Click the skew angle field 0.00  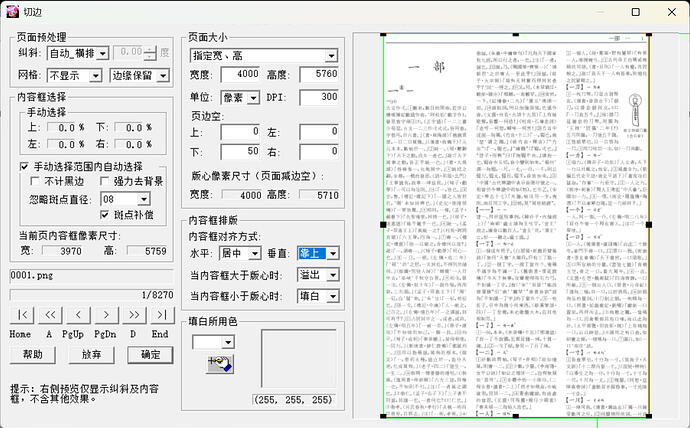pyautogui.click(x=129, y=53)
